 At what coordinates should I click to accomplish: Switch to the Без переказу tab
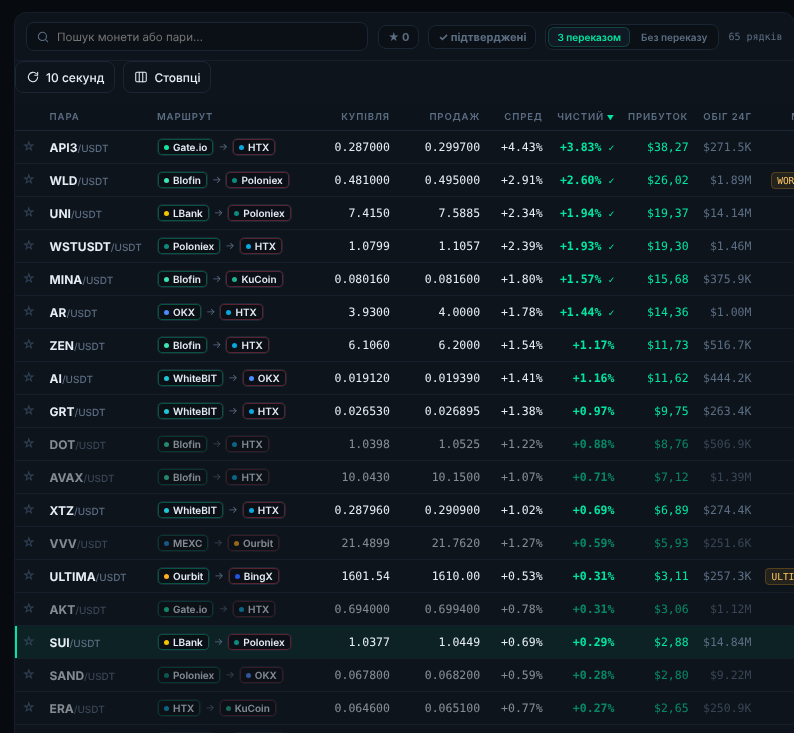[x=673, y=37]
